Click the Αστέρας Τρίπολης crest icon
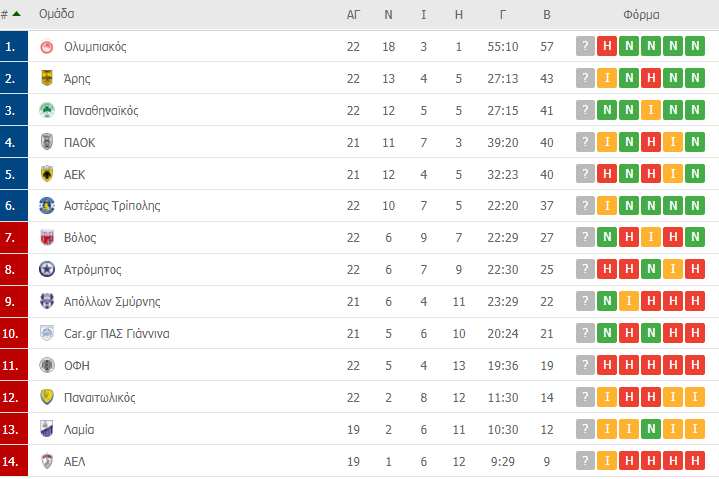The height and width of the screenshot is (479, 719). (x=46, y=206)
